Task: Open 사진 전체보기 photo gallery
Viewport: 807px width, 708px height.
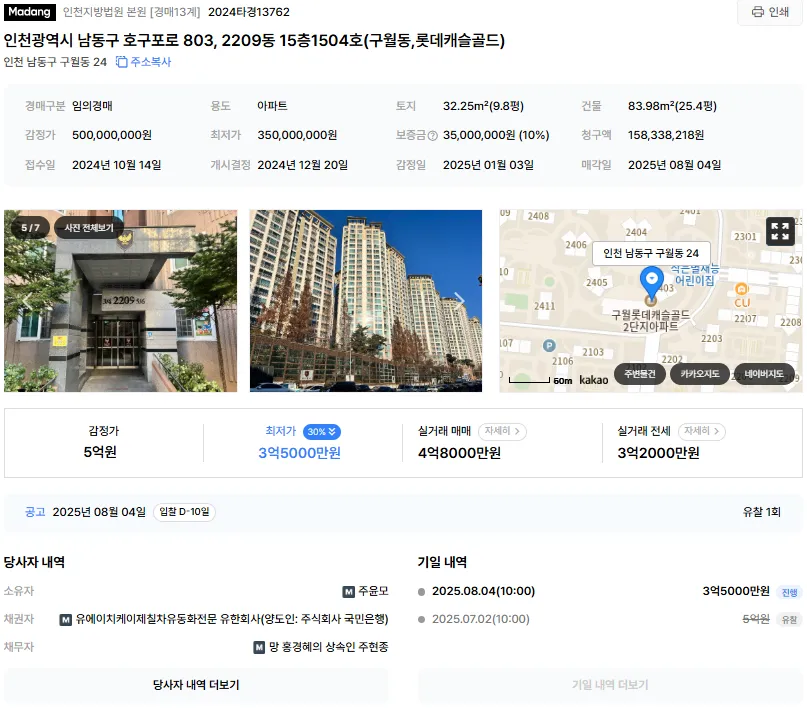Action: (x=89, y=228)
